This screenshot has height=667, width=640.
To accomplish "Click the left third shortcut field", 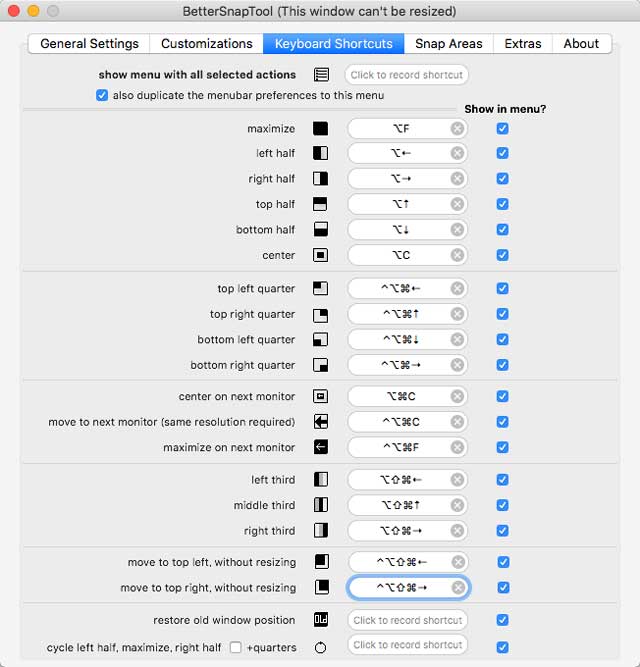I will 407,480.
